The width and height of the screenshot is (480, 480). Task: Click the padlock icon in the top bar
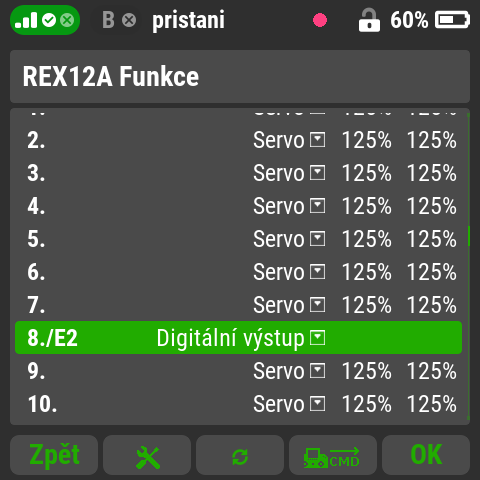pos(369,21)
